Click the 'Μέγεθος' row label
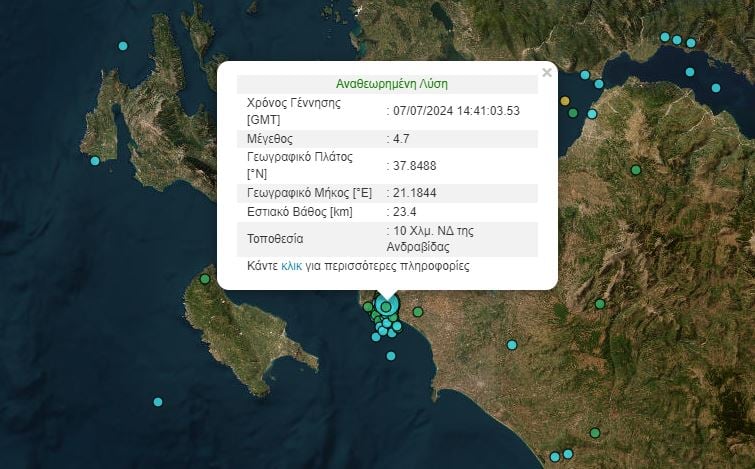 [x=270, y=139]
